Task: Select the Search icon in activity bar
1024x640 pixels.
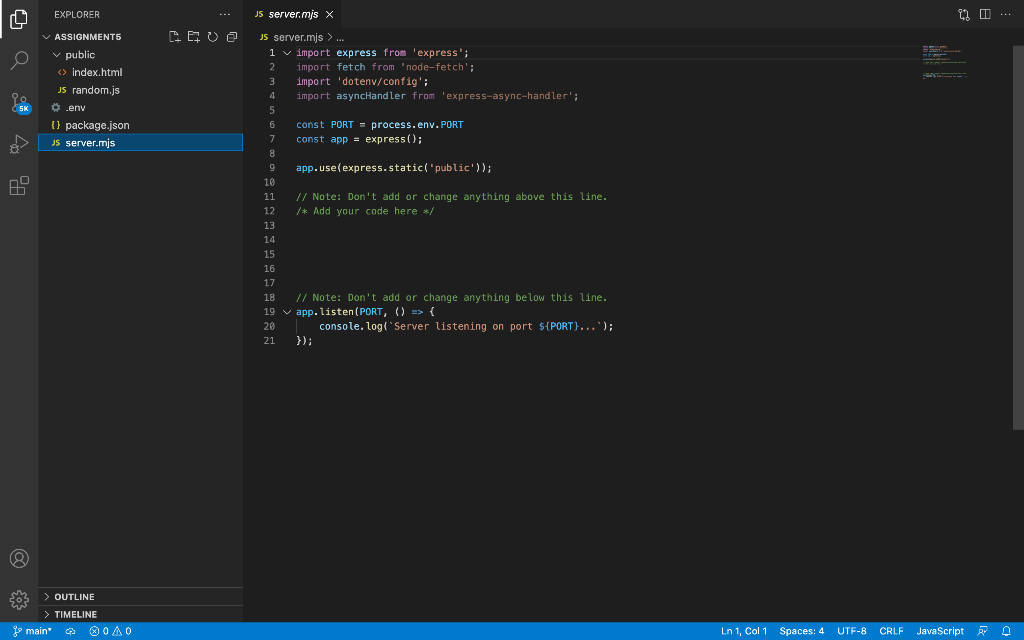Action: click(x=19, y=58)
